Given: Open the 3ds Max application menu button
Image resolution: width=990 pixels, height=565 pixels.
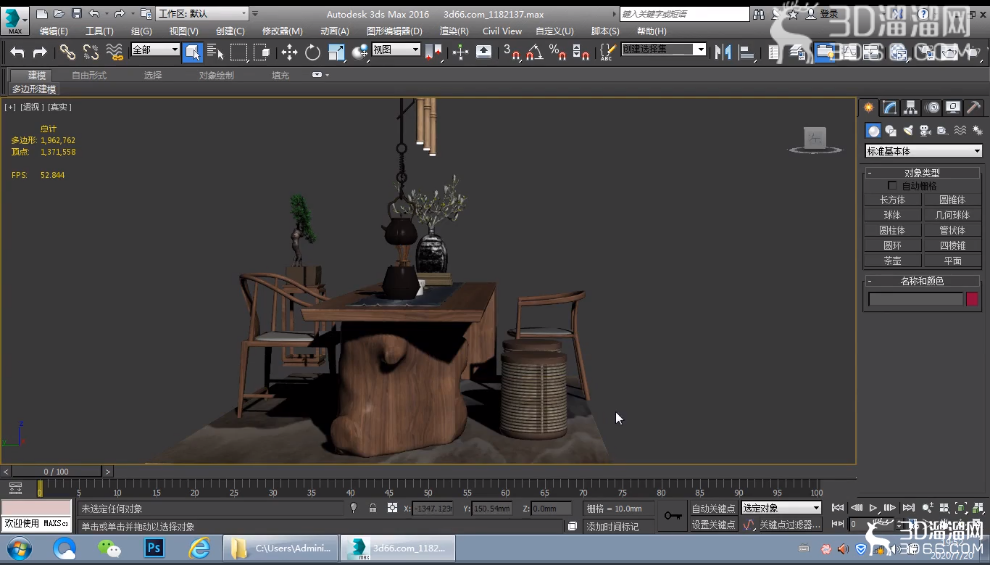Looking at the screenshot, I should click(15, 20).
